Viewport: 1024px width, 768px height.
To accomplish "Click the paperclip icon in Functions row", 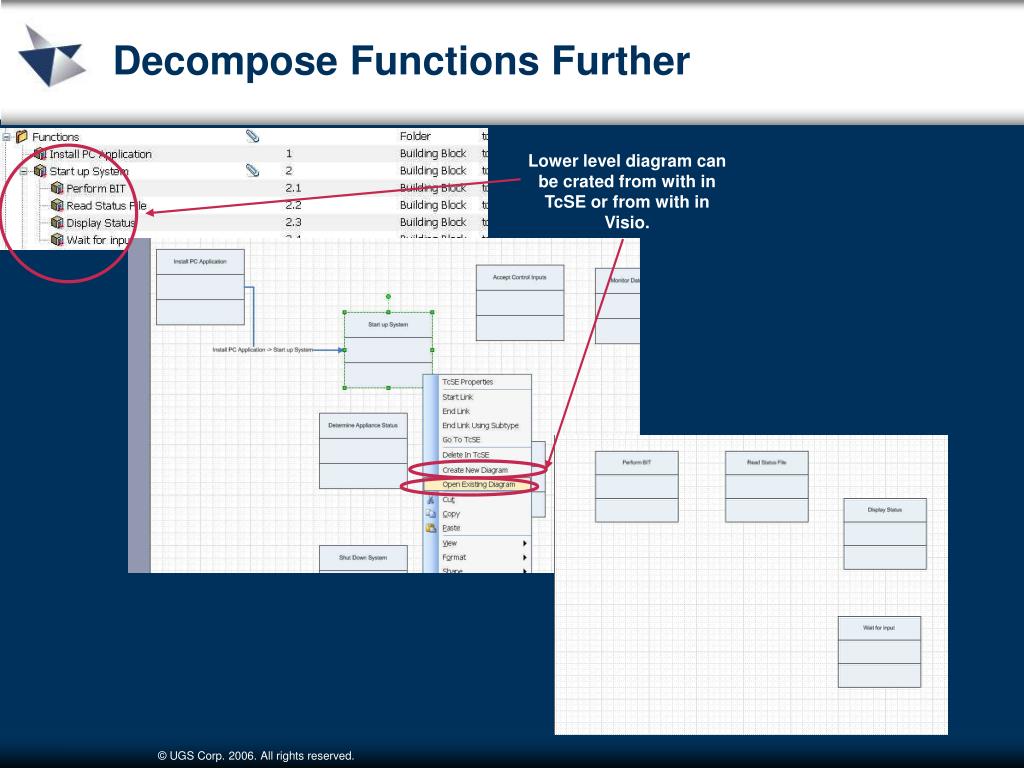I will pyautogui.click(x=253, y=136).
